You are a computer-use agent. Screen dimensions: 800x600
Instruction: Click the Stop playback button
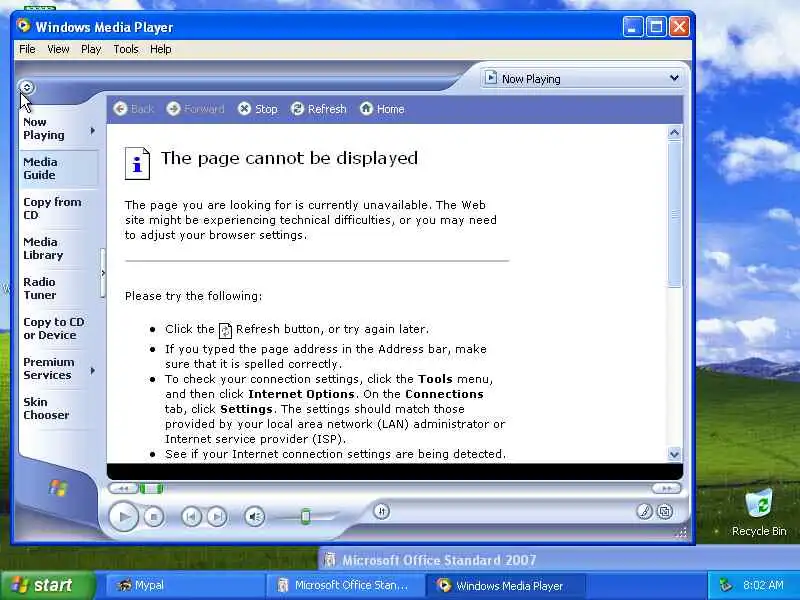tap(154, 517)
